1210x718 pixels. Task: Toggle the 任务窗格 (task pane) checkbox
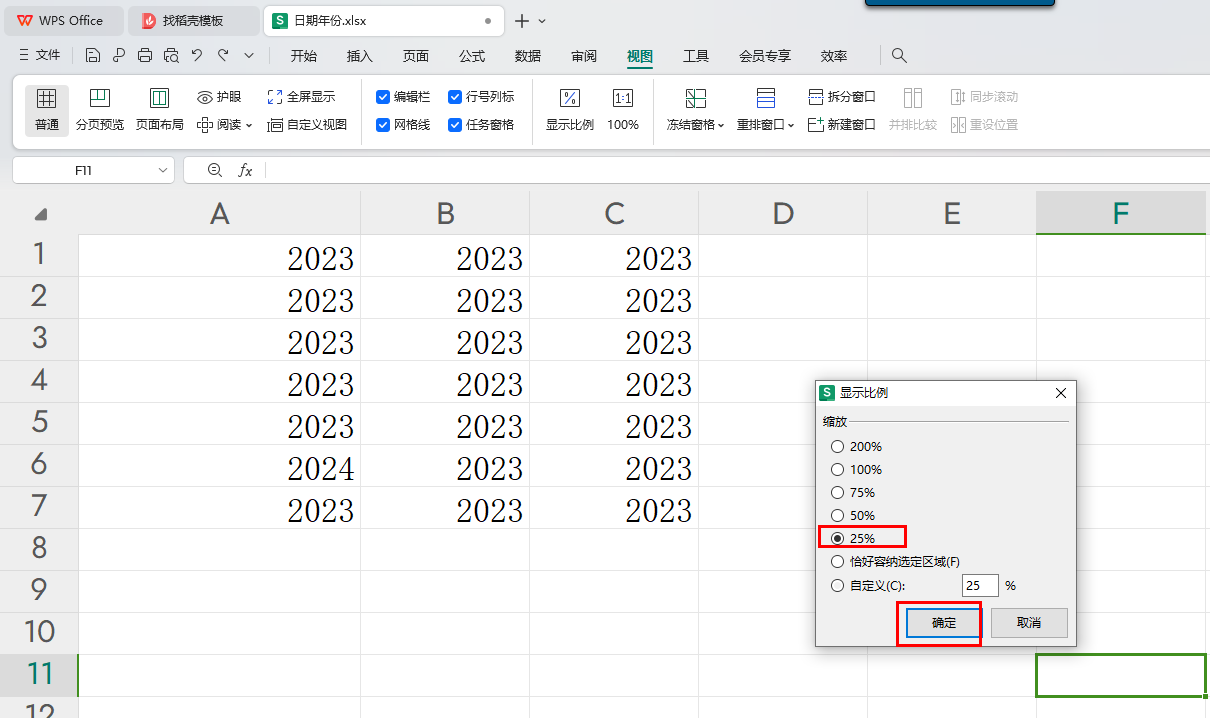455,125
